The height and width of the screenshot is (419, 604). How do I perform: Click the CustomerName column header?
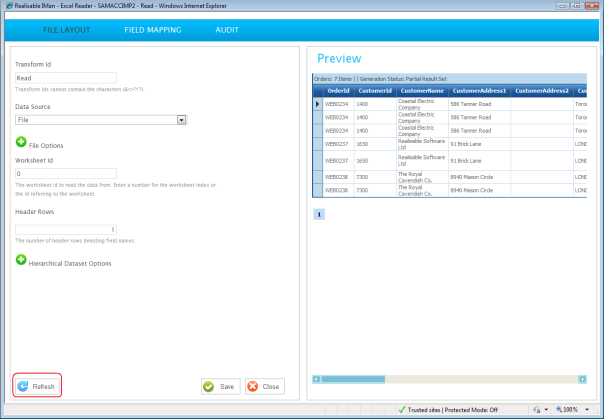421,91
